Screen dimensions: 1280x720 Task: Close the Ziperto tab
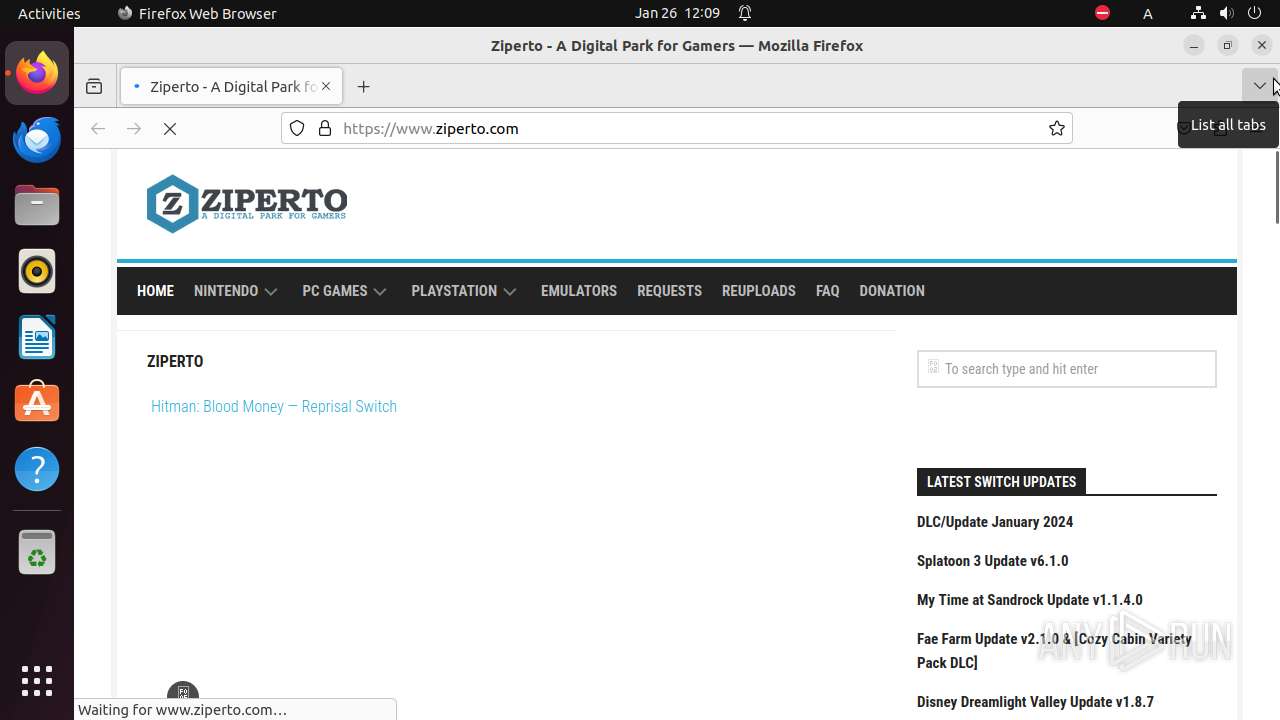pos(326,87)
